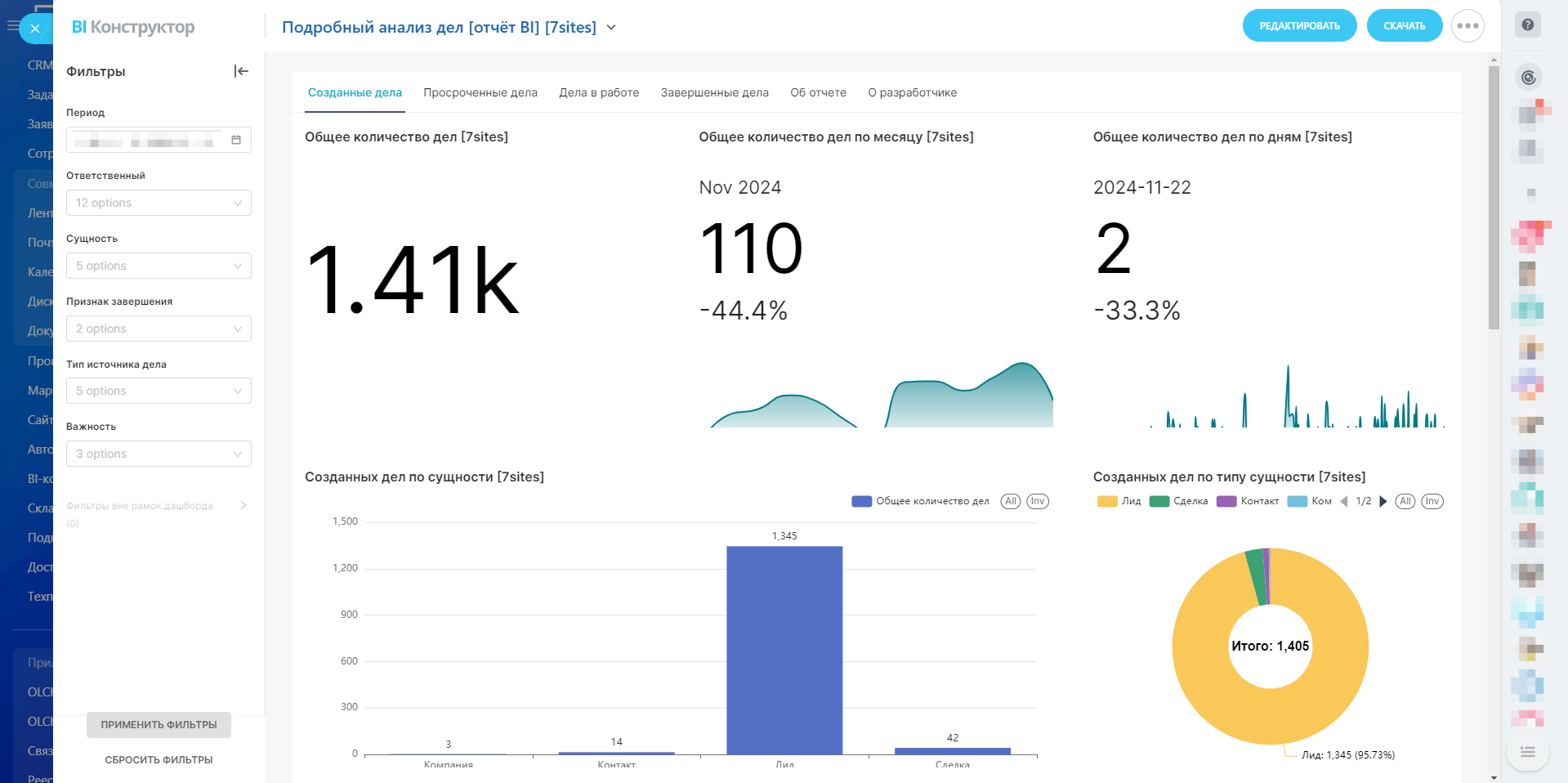Close the slider with the round X button

[x=35, y=29]
